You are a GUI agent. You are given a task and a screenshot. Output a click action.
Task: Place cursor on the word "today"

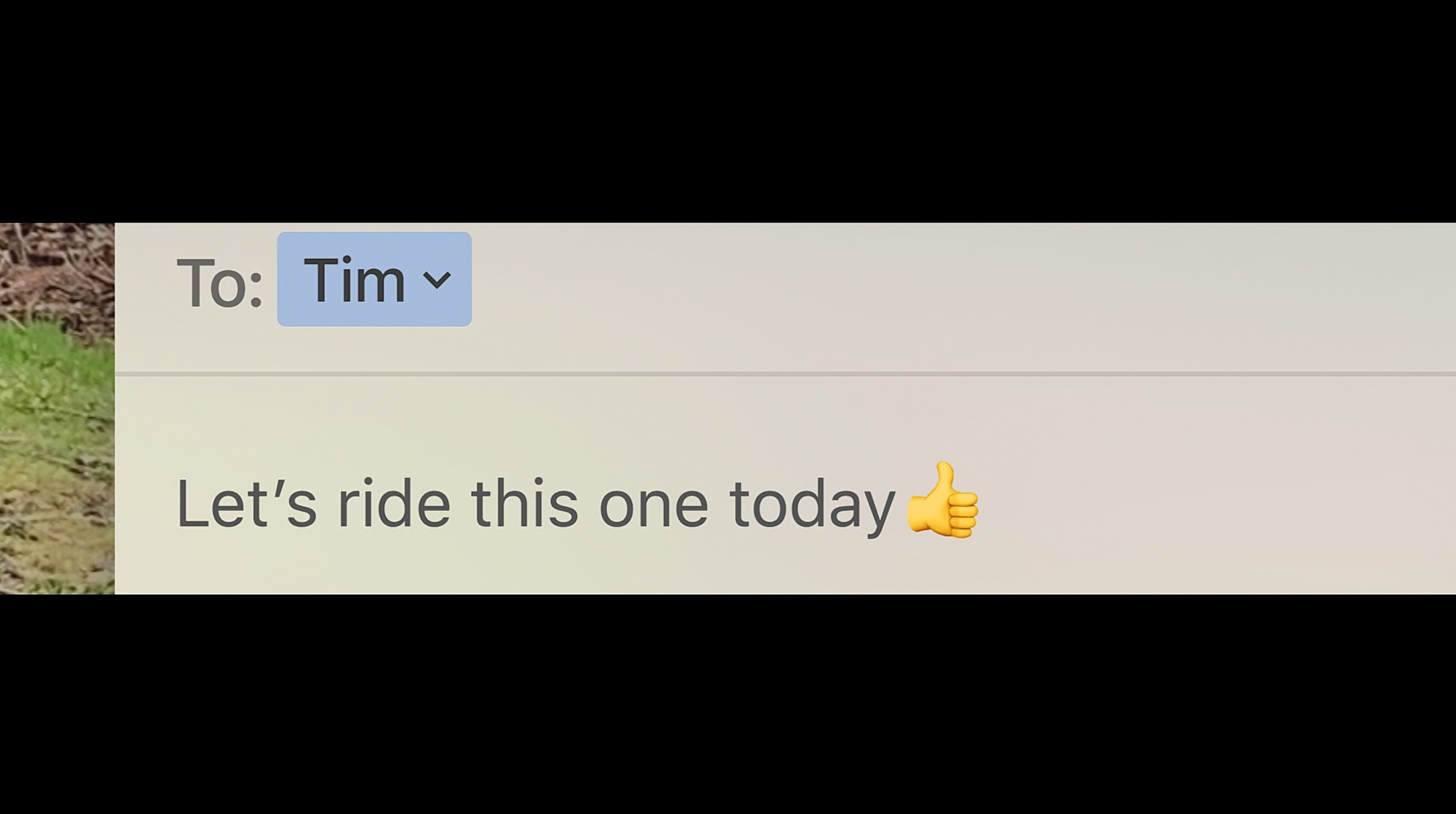812,506
